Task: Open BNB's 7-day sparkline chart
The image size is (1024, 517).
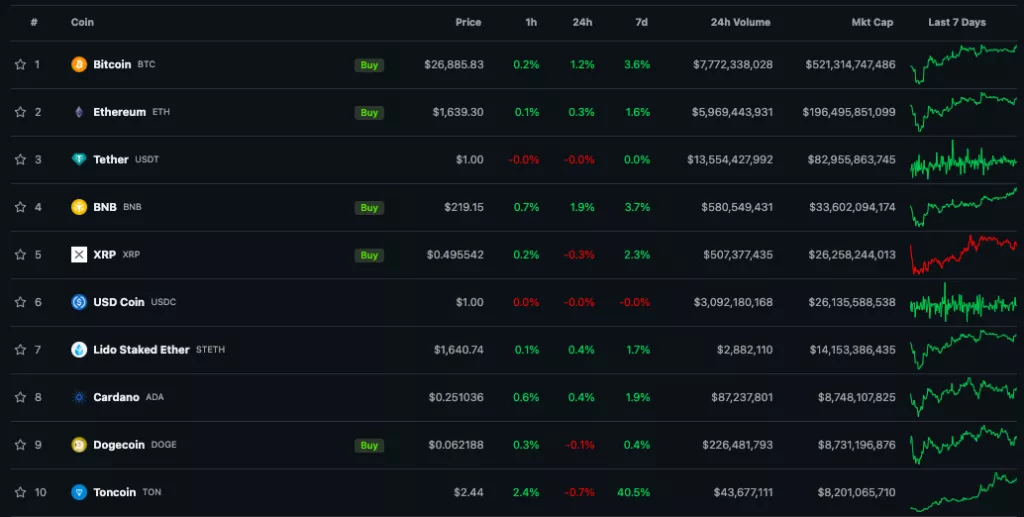Action: pos(963,207)
